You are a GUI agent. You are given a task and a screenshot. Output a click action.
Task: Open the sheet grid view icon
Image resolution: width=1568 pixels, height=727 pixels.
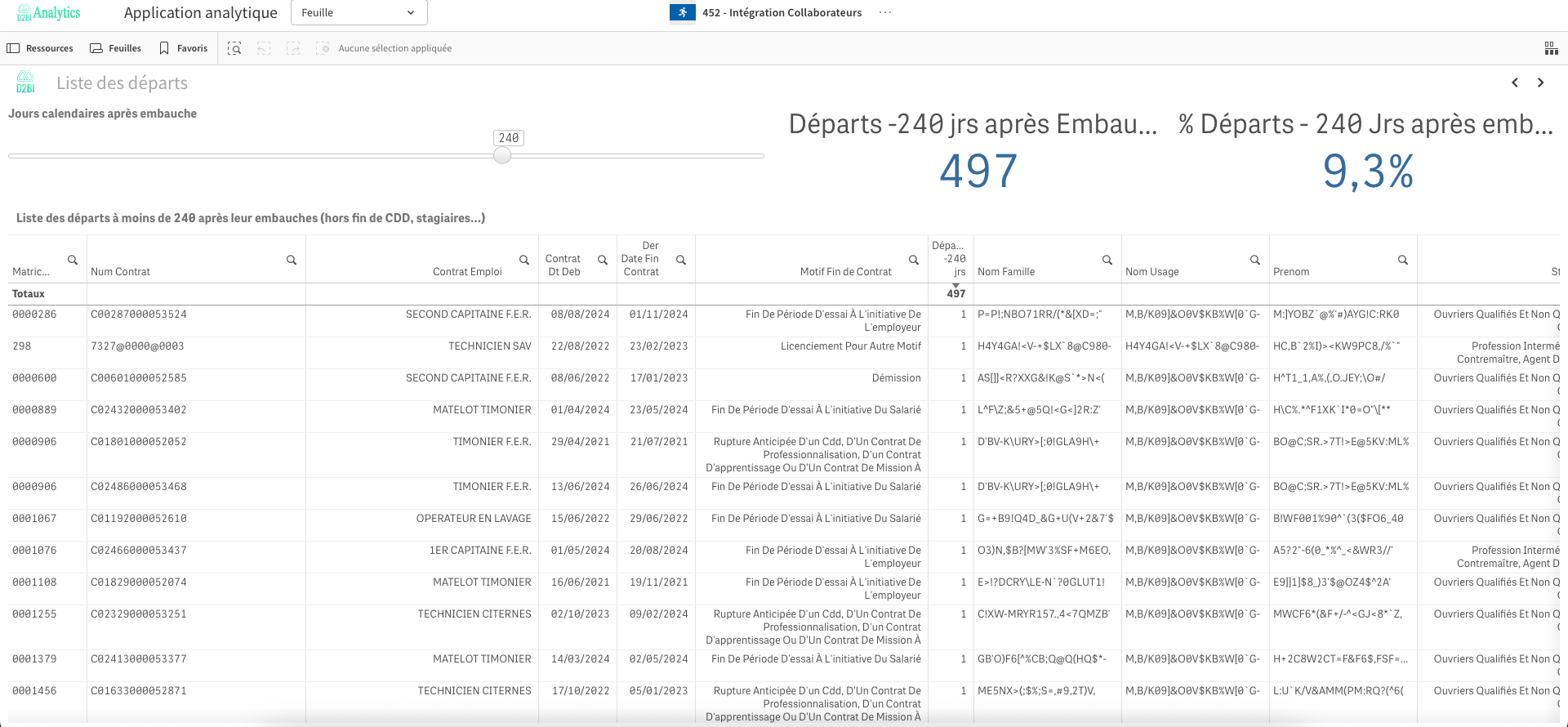click(x=1551, y=49)
